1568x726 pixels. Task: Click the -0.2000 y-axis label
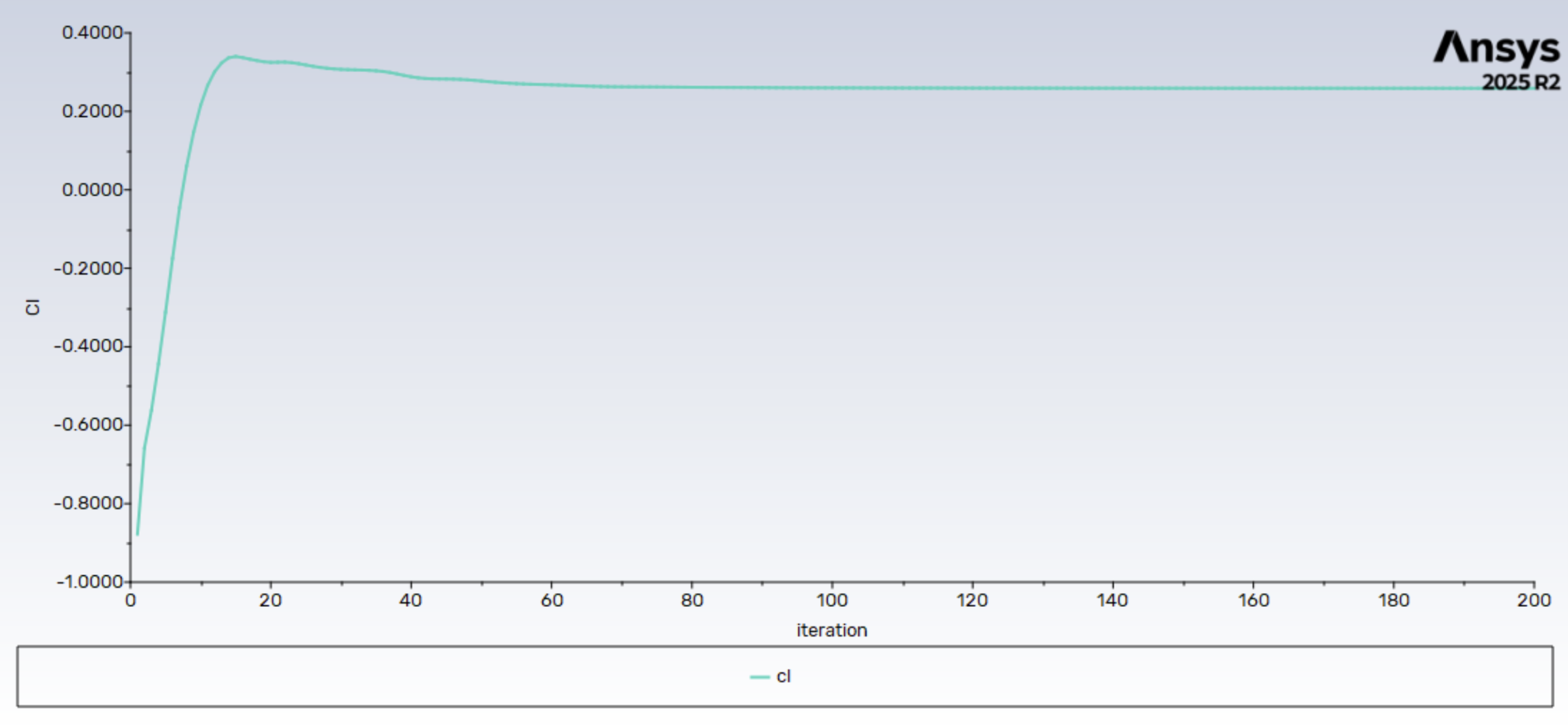[x=89, y=269]
